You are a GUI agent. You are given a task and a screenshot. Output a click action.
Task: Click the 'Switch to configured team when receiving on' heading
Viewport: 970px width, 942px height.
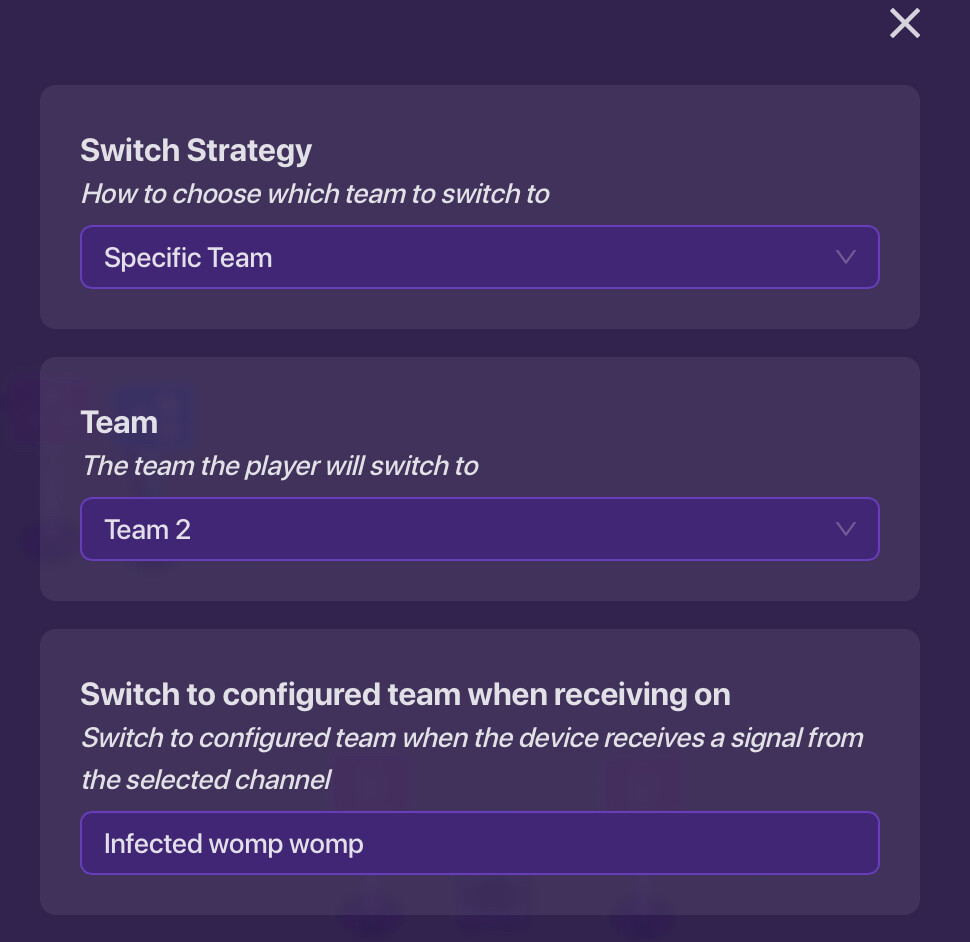(x=405, y=694)
